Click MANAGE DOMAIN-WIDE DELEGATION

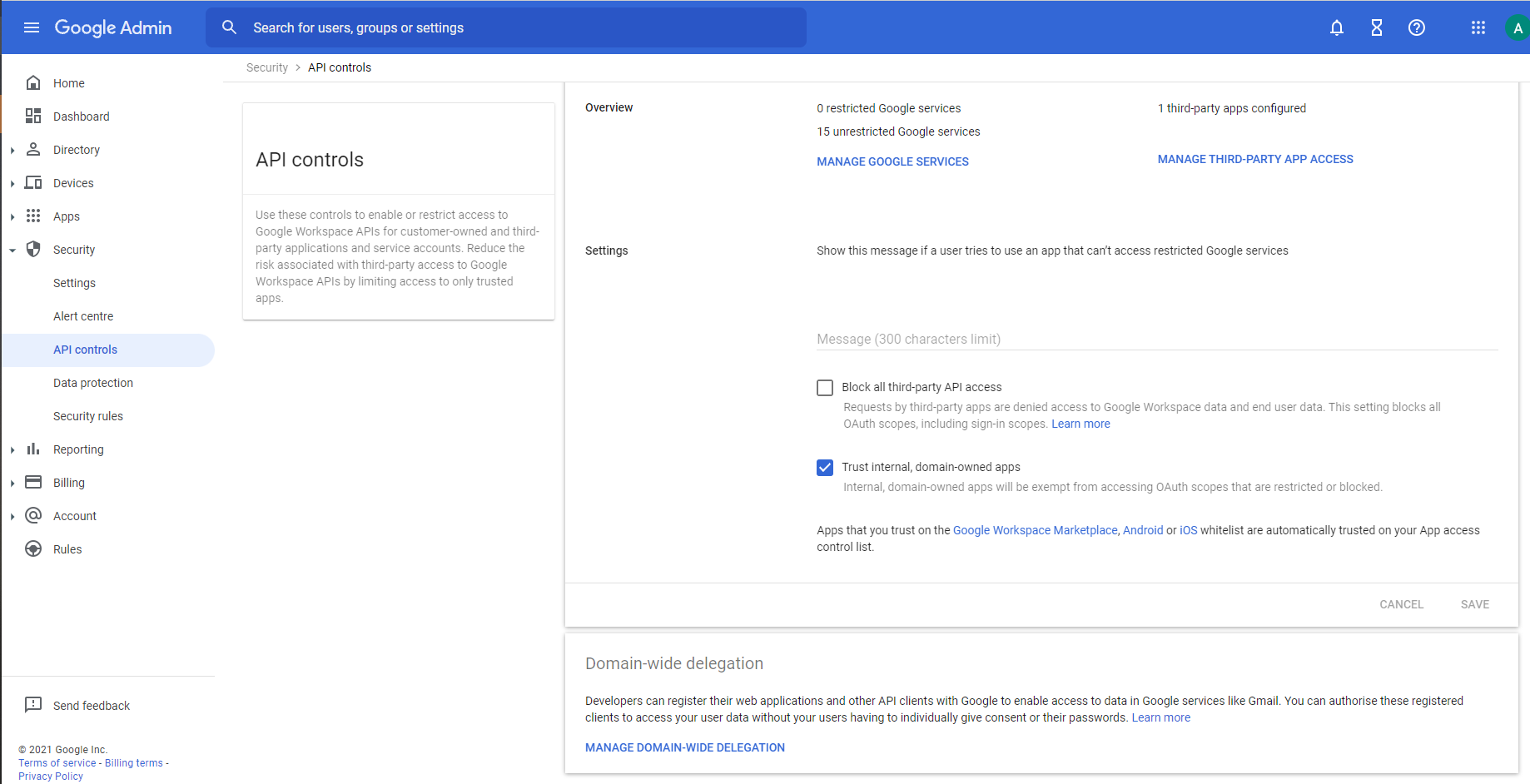[x=685, y=747]
